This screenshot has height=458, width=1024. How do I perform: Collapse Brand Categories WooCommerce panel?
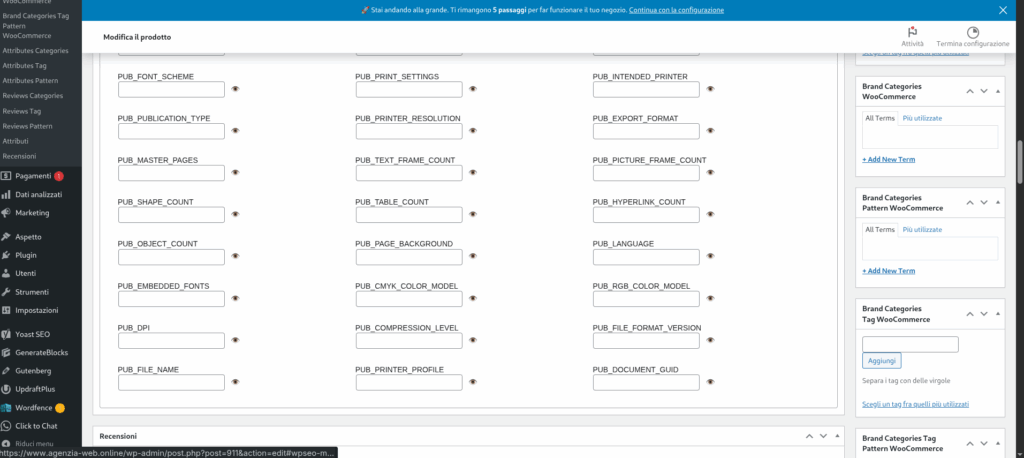(x=997, y=91)
